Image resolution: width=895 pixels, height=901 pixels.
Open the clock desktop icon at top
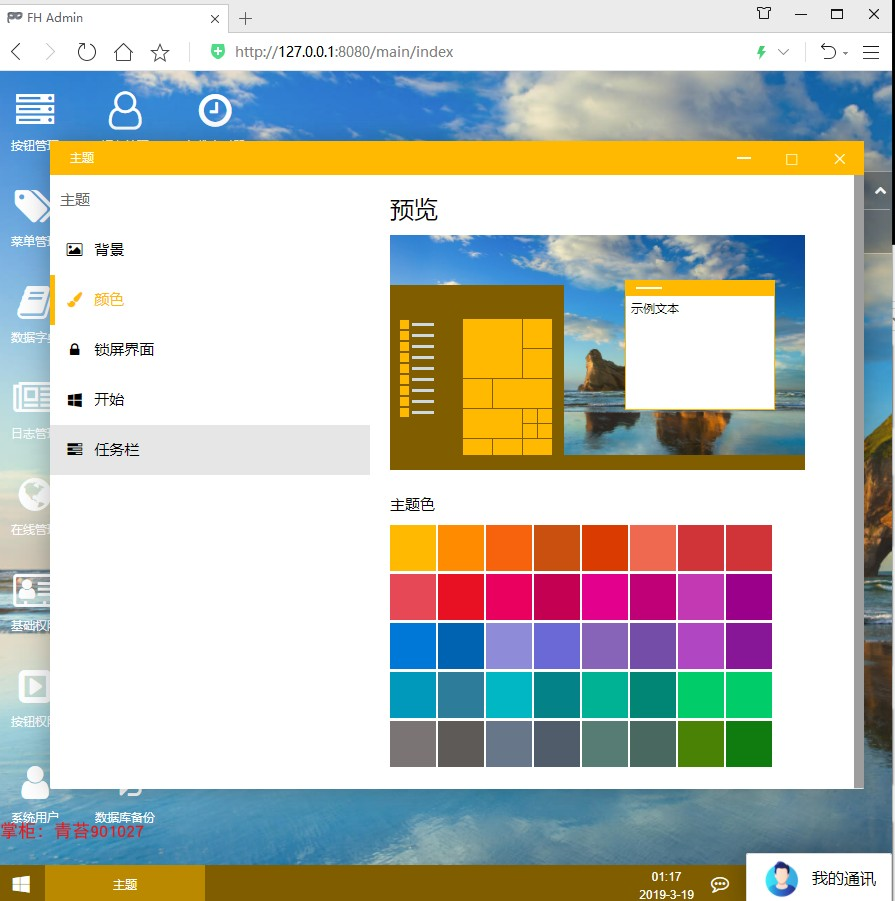(x=215, y=110)
